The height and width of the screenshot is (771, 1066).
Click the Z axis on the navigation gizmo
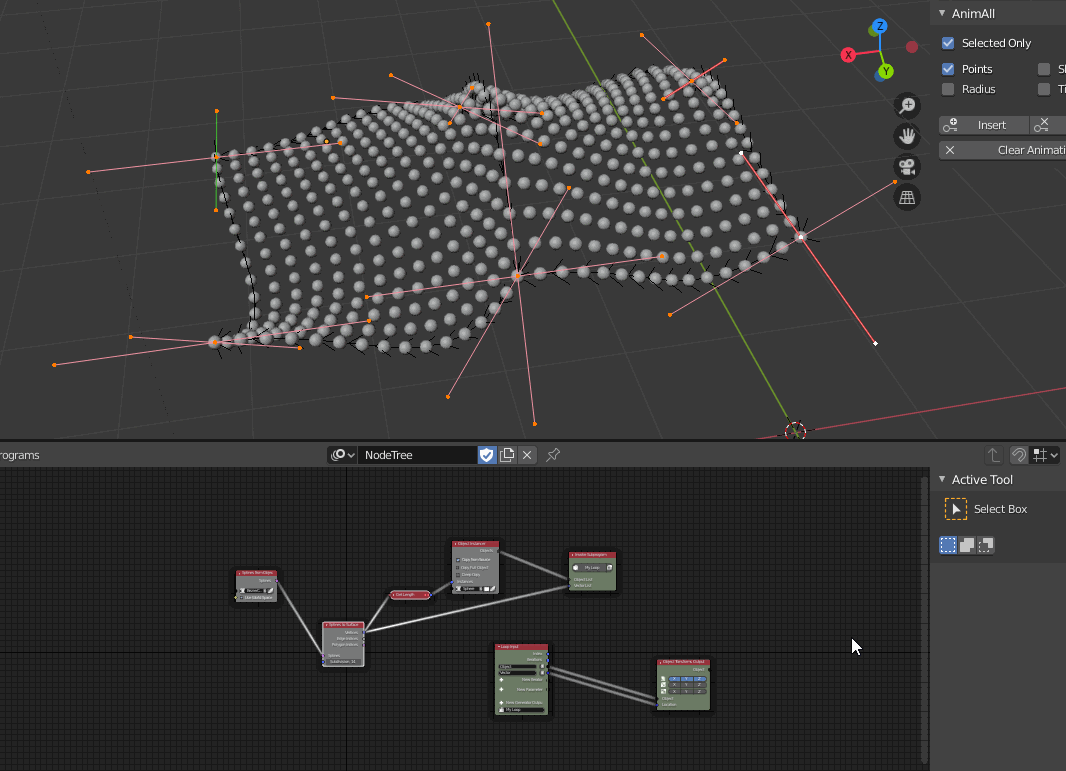tap(879, 27)
